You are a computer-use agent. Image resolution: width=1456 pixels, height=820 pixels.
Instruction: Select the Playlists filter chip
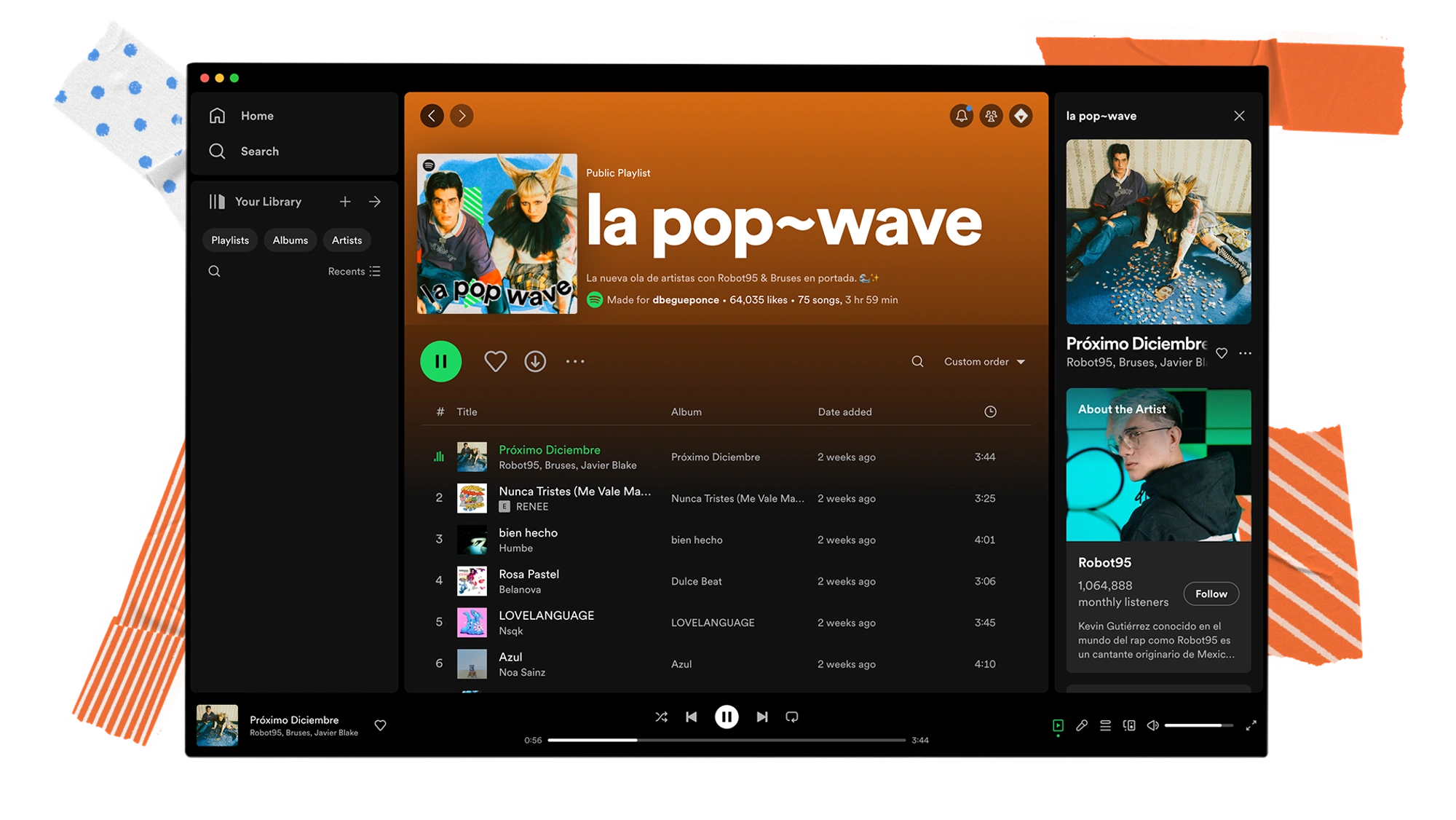tap(230, 240)
